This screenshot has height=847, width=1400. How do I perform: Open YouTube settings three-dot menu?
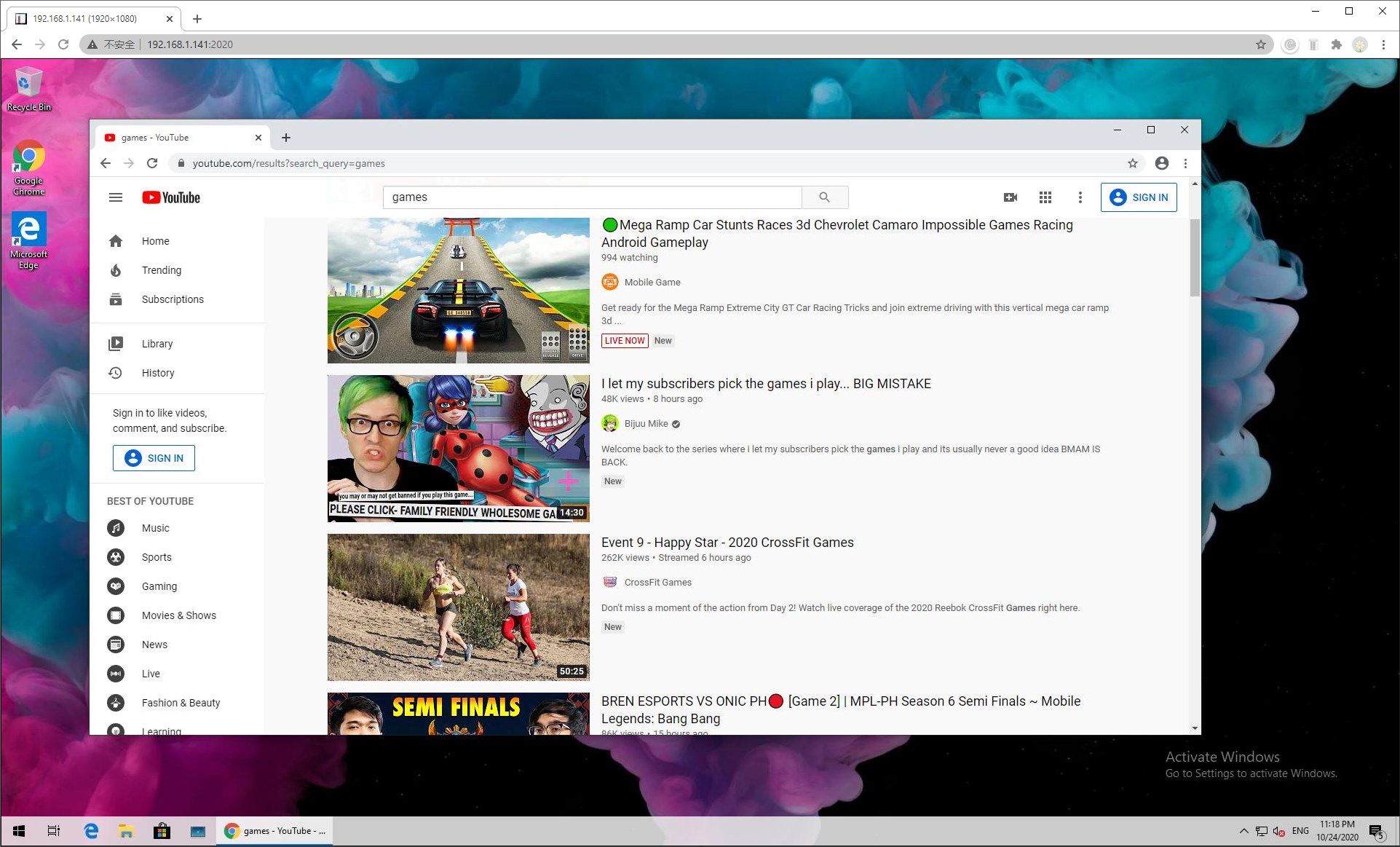click(x=1080, y=197)
